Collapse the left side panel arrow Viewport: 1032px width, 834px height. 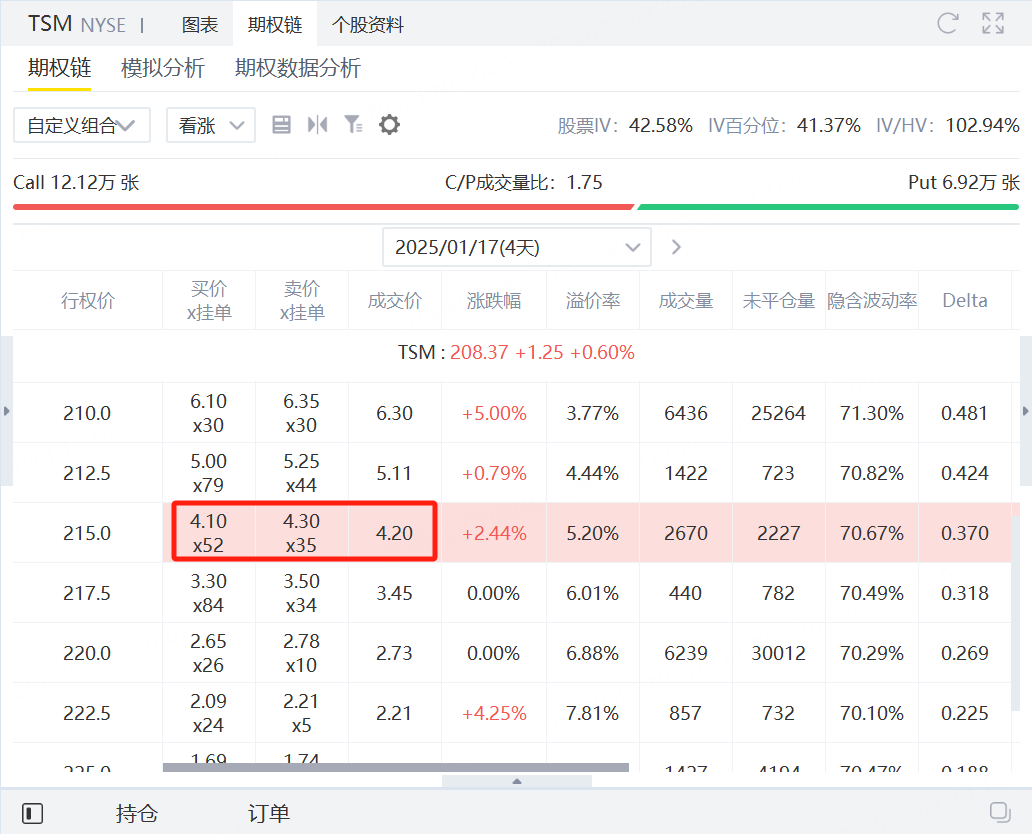pyautogui.click(x=7, y=411)
